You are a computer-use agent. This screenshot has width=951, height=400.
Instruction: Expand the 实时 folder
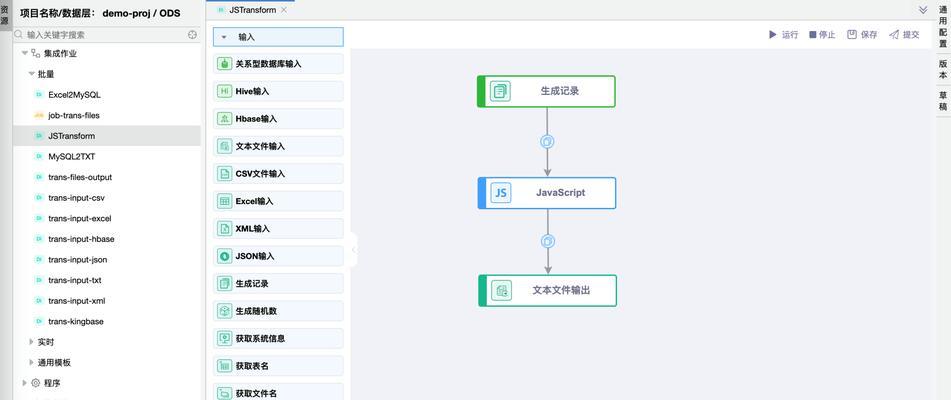point(32,342)
